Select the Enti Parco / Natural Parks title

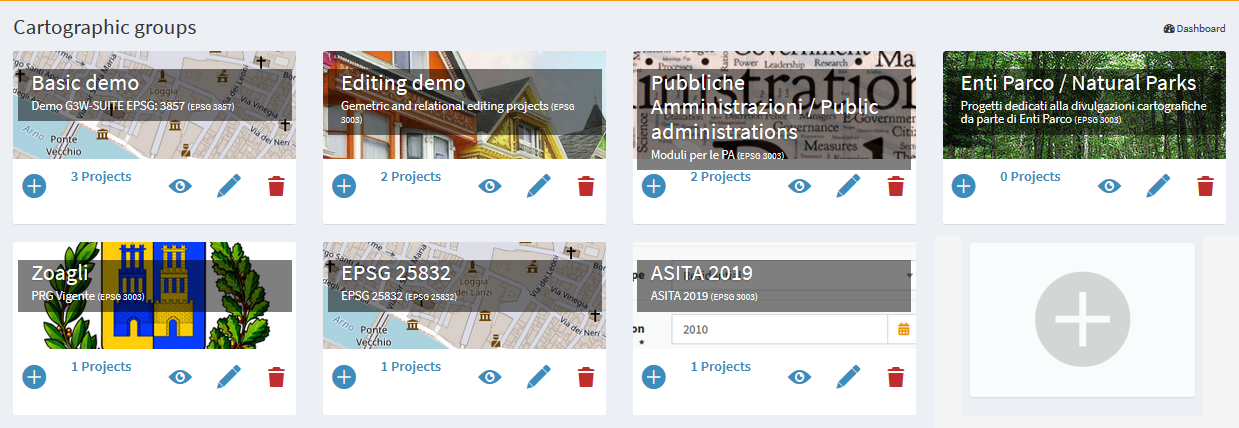click(x=1078, y=82)
